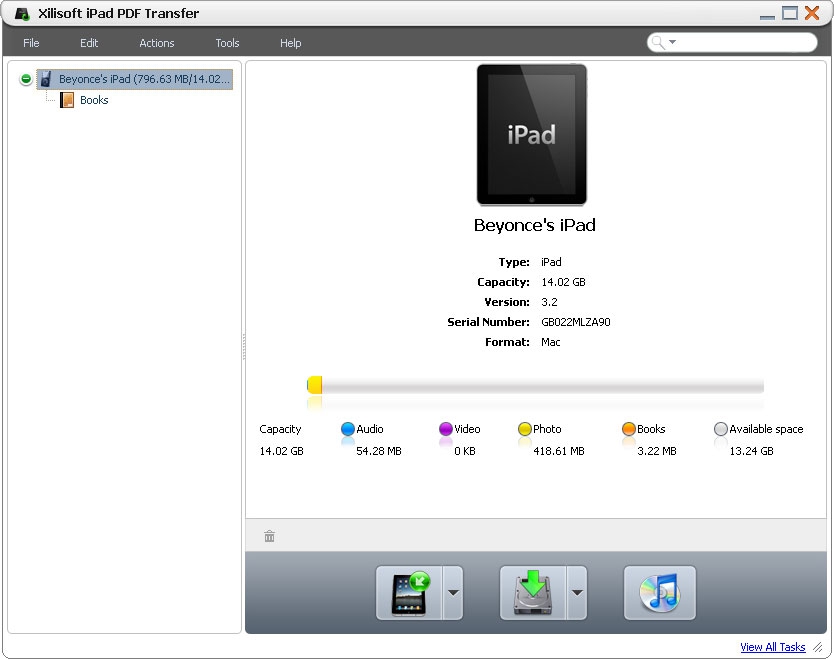Click the large iPad device image
834x659 pixels.
(x=531, y=135)
